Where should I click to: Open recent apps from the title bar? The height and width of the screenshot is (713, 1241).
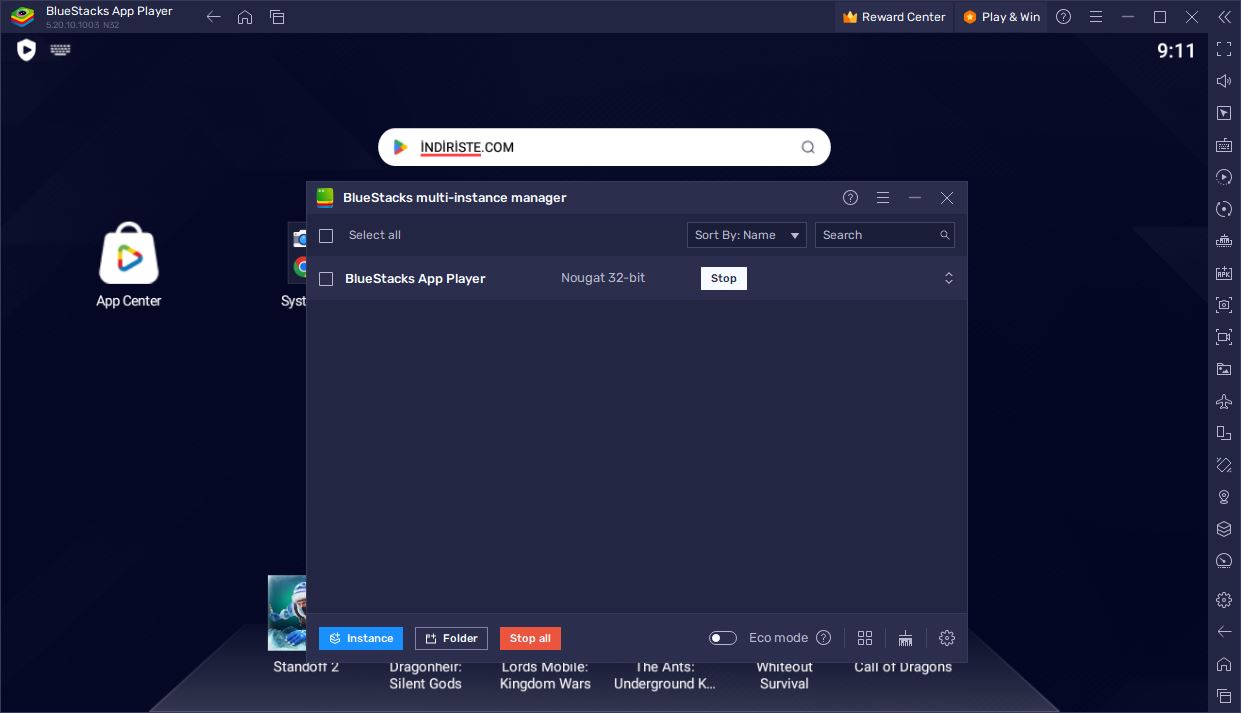point(277,17)
